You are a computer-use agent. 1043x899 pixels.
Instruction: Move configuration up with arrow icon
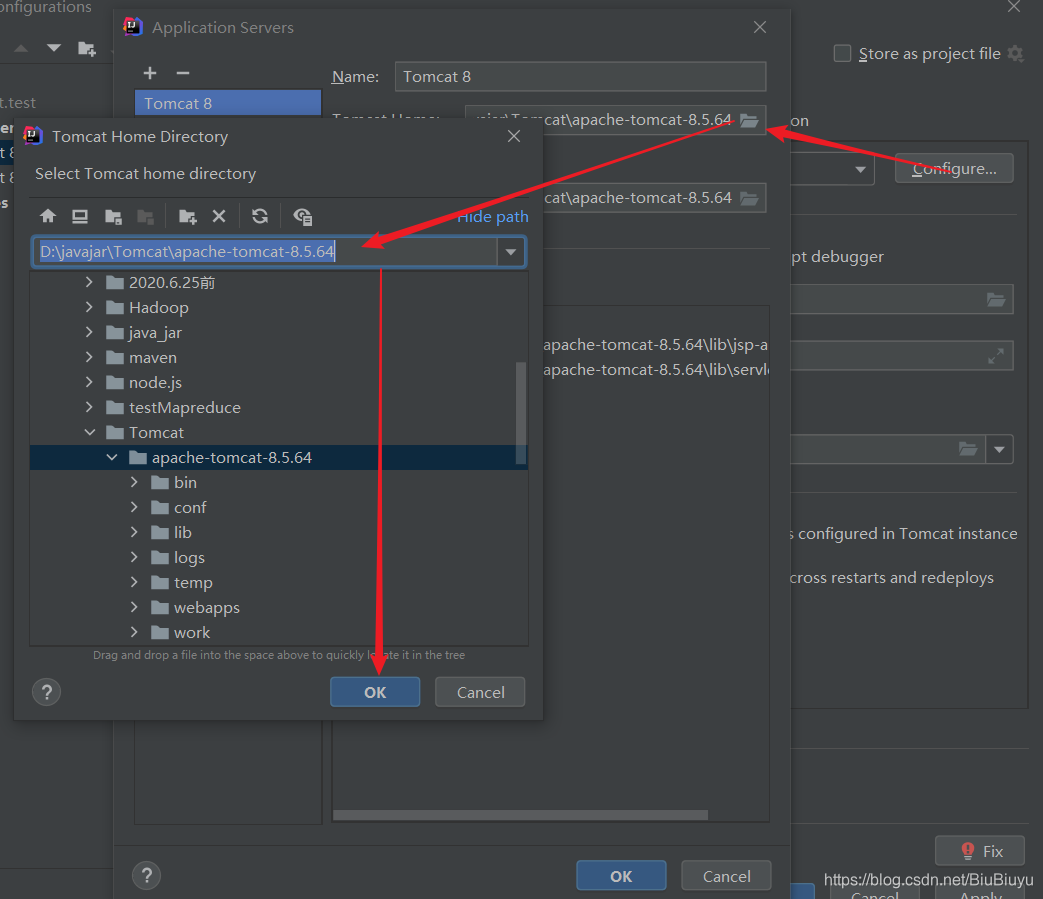21,48
